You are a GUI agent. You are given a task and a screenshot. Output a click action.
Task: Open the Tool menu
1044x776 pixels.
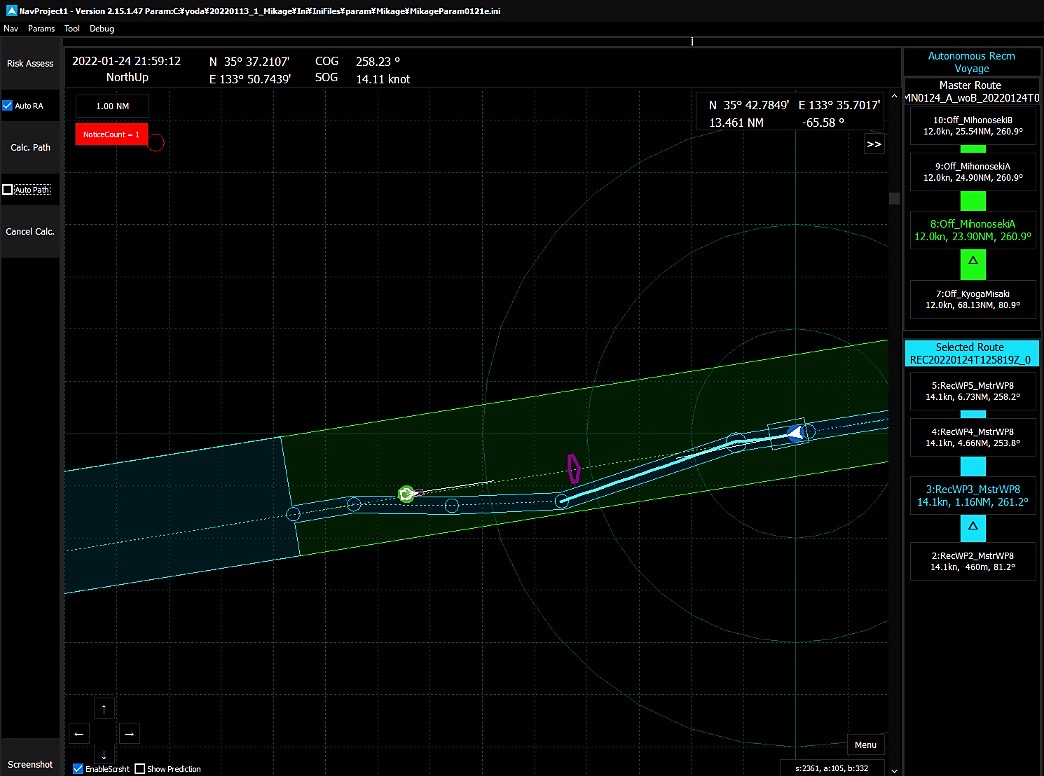[x=72, y=29]
